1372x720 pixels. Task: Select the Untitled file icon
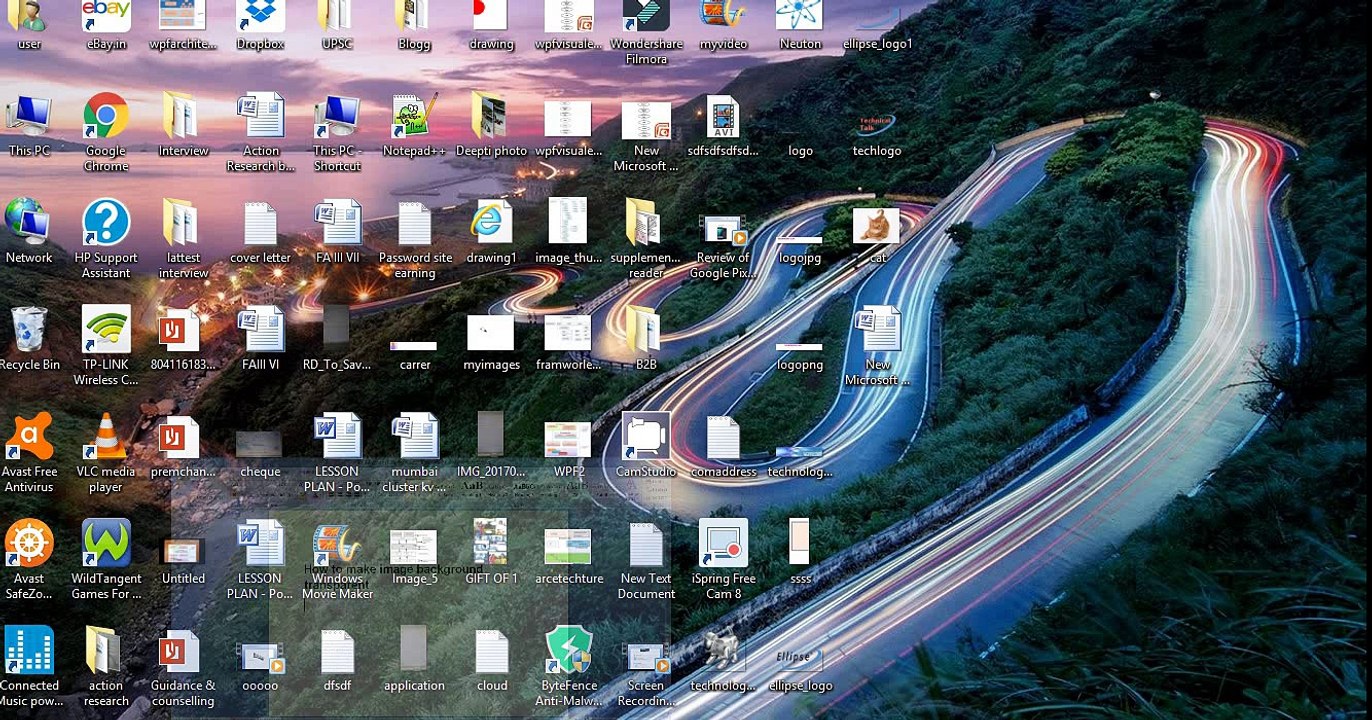pyautogui.click(x=183, y=551)
